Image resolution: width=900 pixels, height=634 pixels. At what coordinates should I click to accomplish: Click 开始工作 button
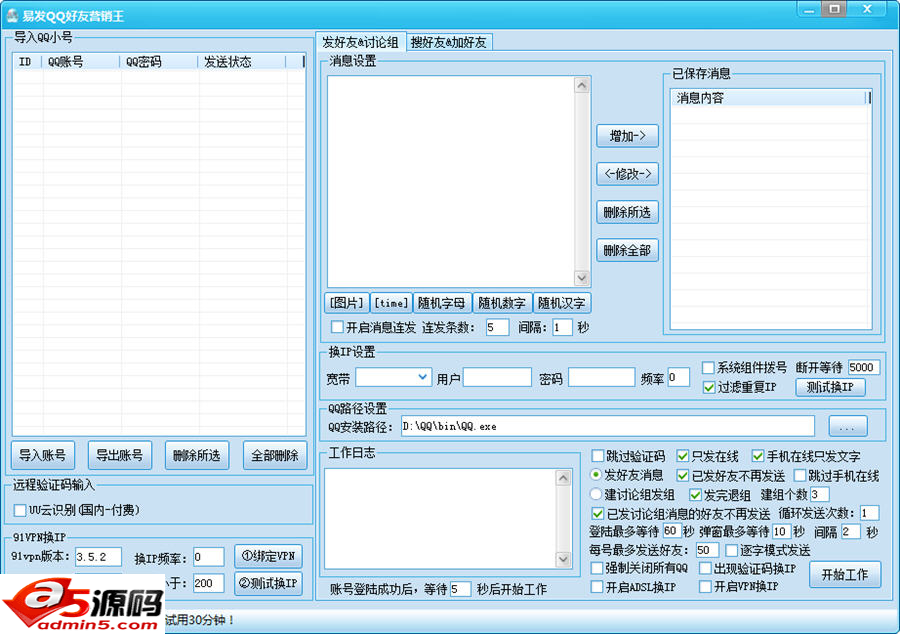click(x=845, y=574)
